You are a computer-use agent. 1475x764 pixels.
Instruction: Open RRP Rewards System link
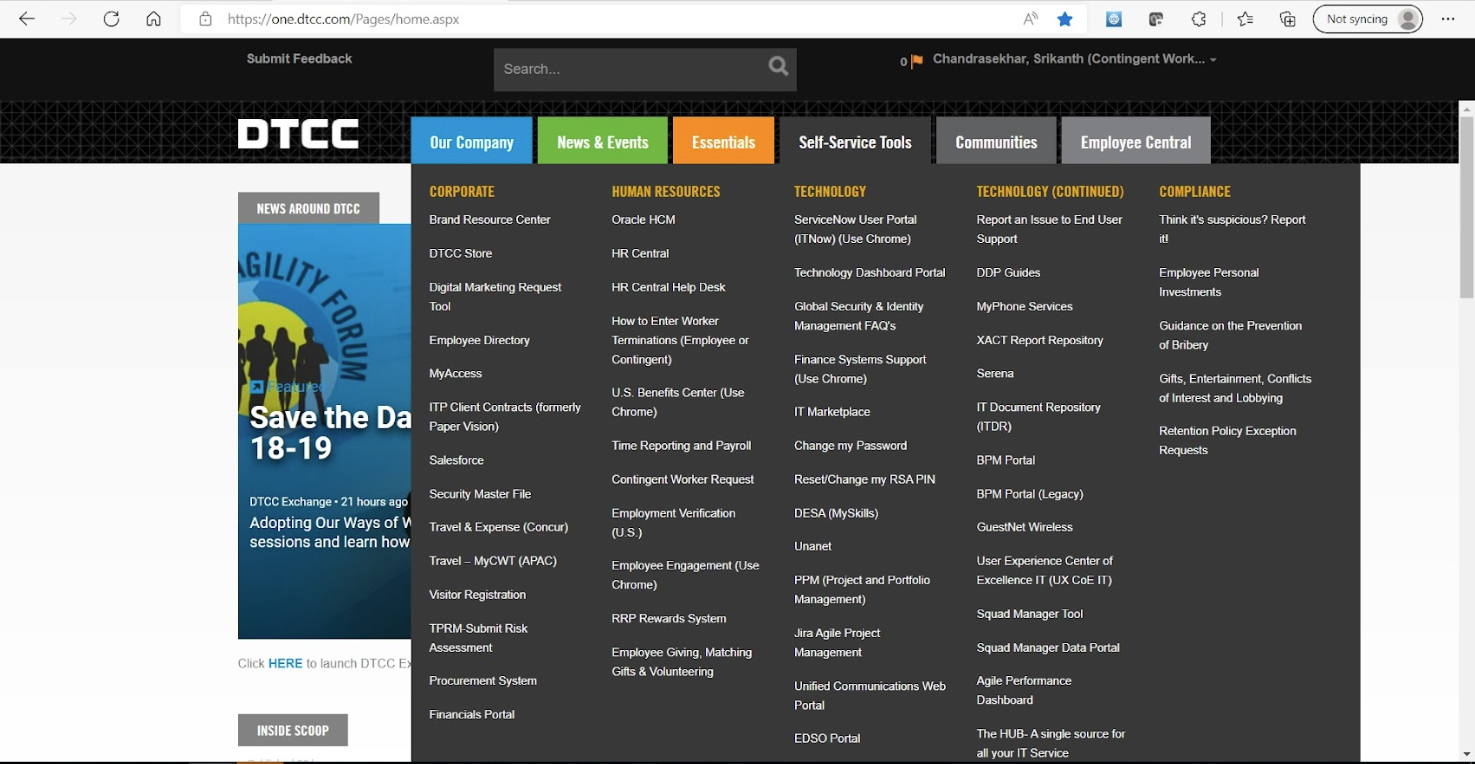point(669,619)
